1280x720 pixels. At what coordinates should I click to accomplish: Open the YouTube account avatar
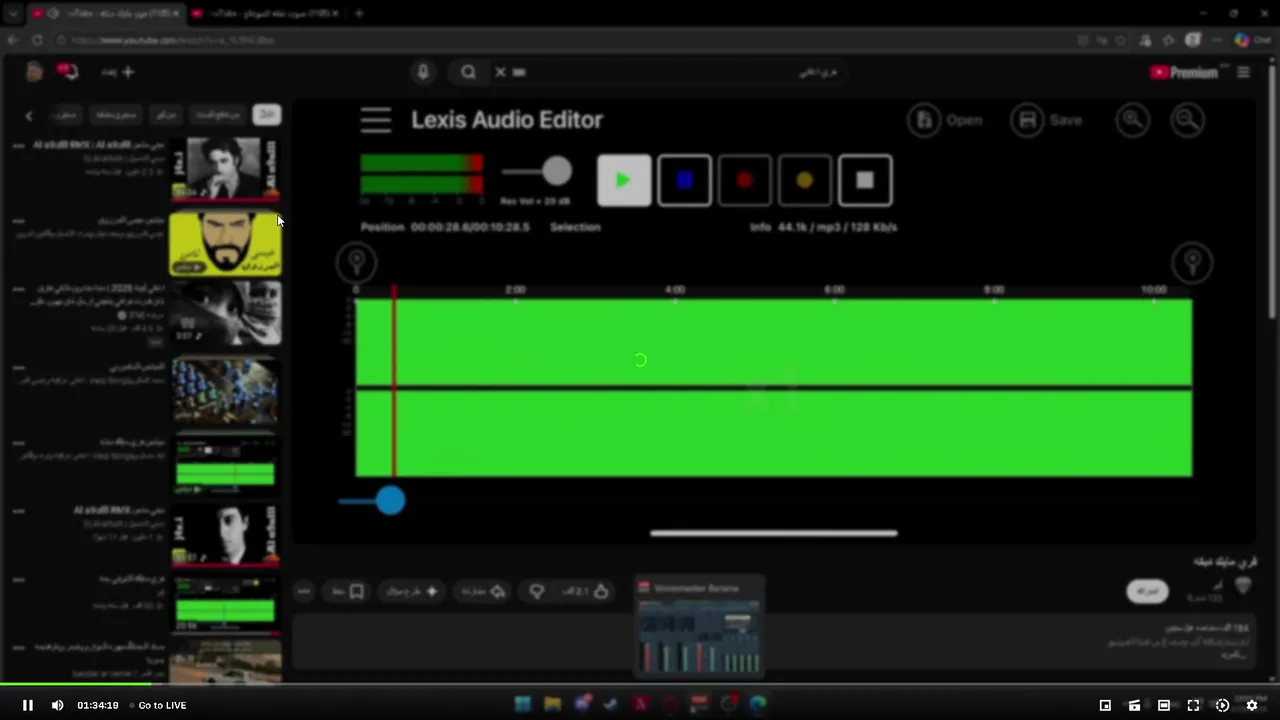coord(35,72)
